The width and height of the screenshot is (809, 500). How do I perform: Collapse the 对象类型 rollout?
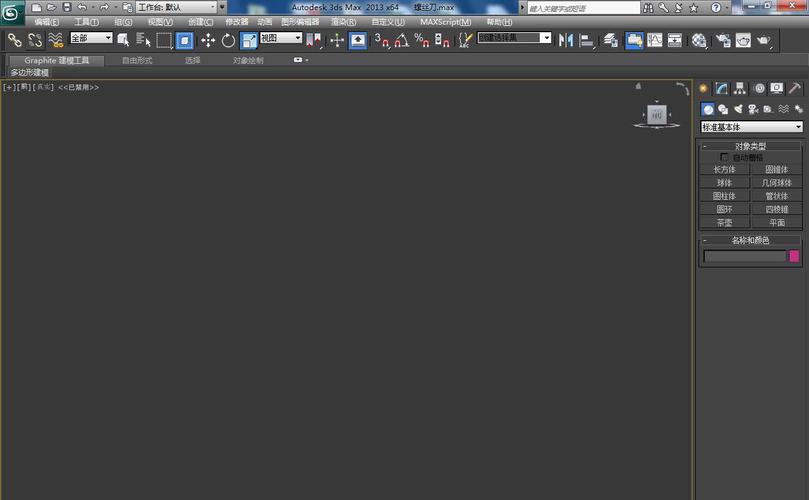tap(751, 146)
